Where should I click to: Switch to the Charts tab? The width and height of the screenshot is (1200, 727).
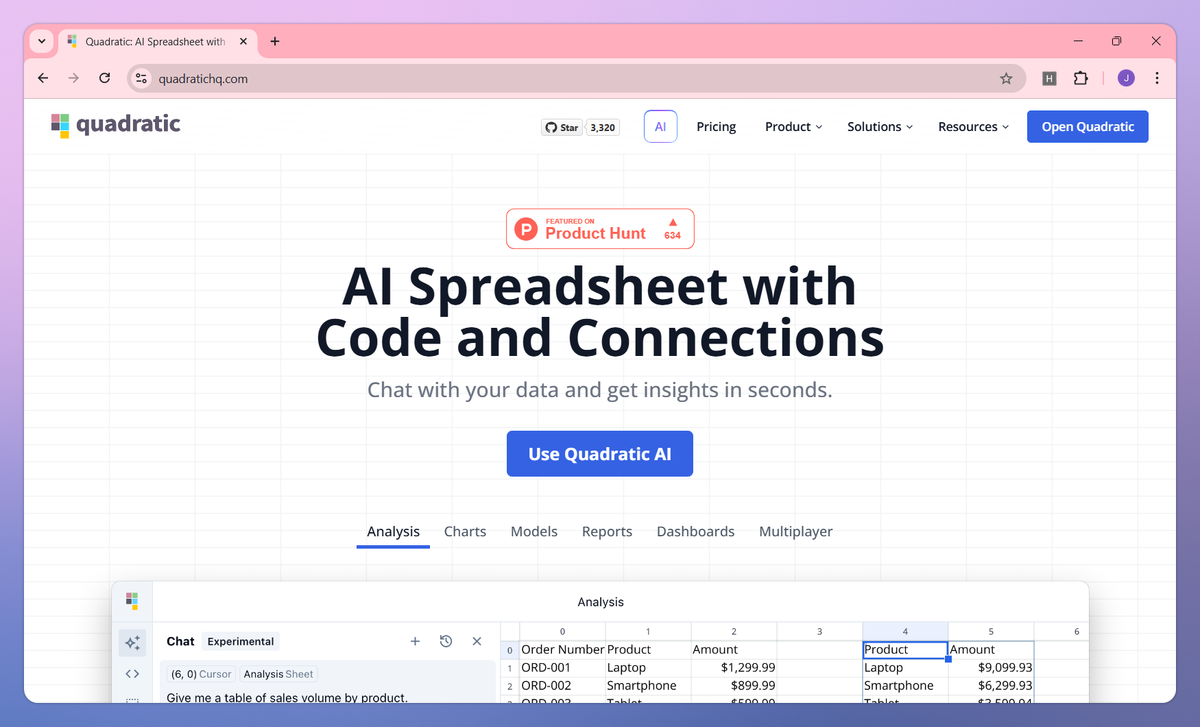[x=465, y=531]
